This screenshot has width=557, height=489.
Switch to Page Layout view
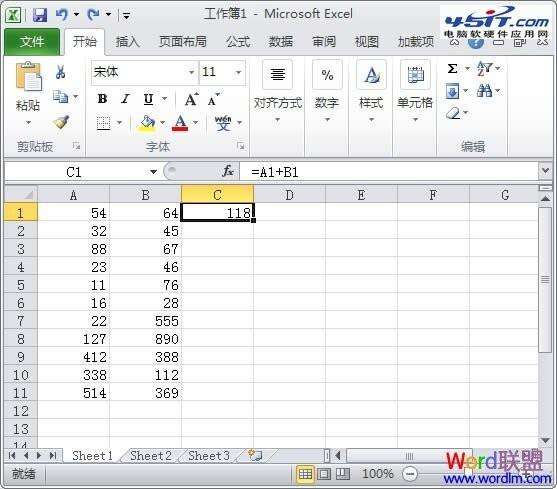tap(324, 474)
